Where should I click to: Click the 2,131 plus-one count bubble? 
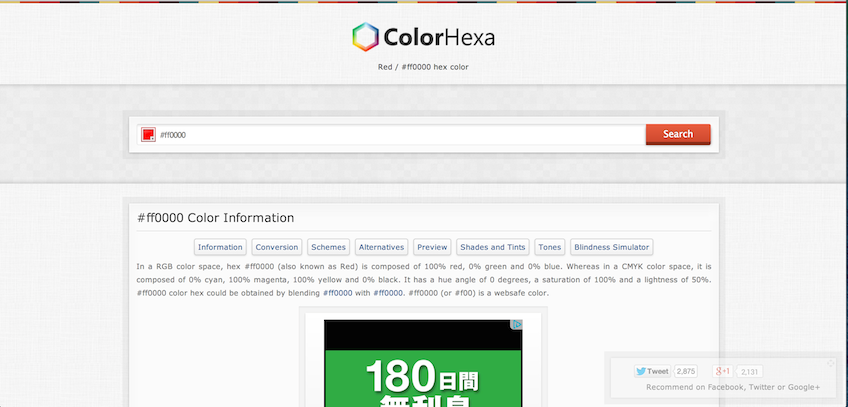[750, 371]
